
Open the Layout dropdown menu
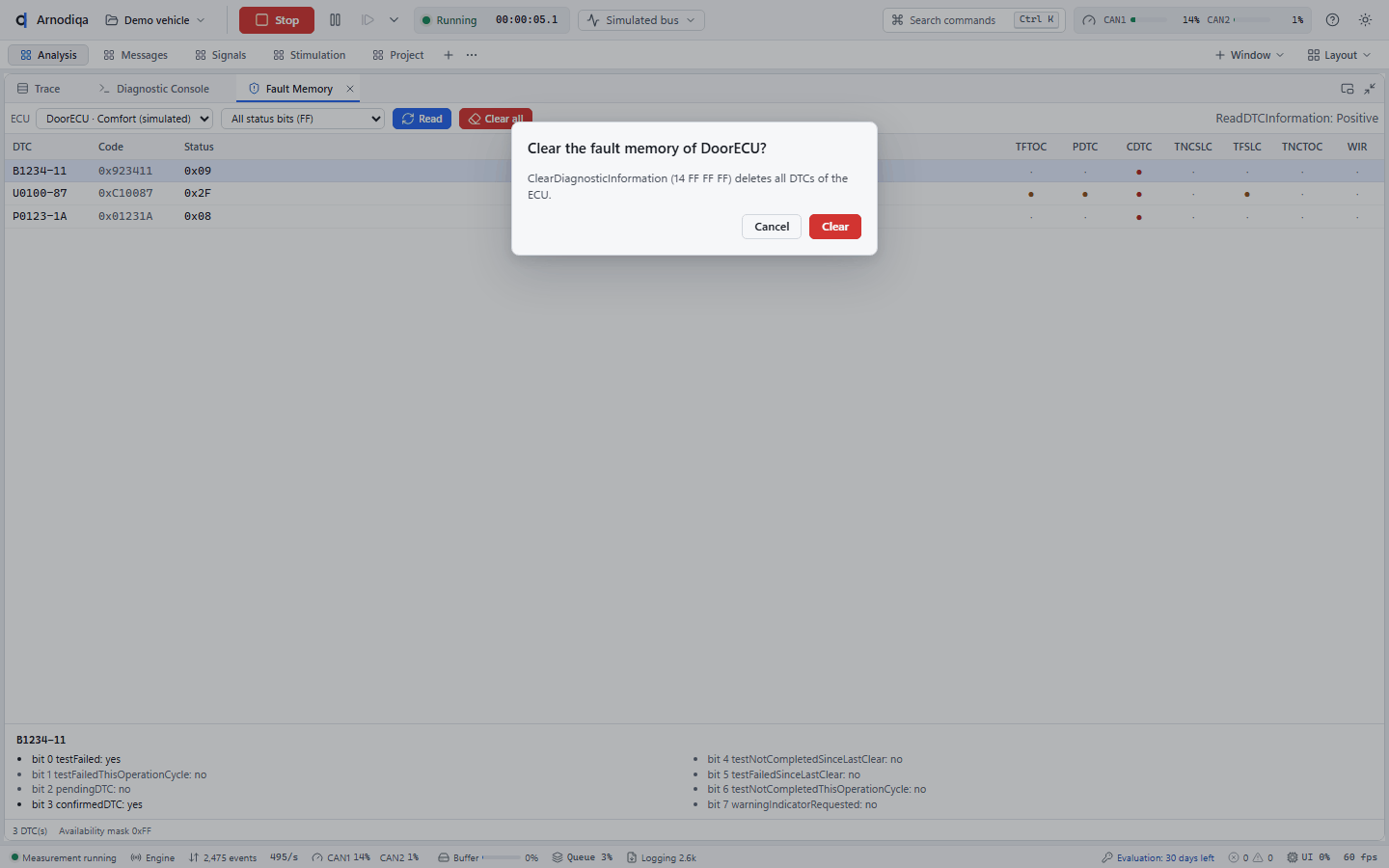point(1339,55)
